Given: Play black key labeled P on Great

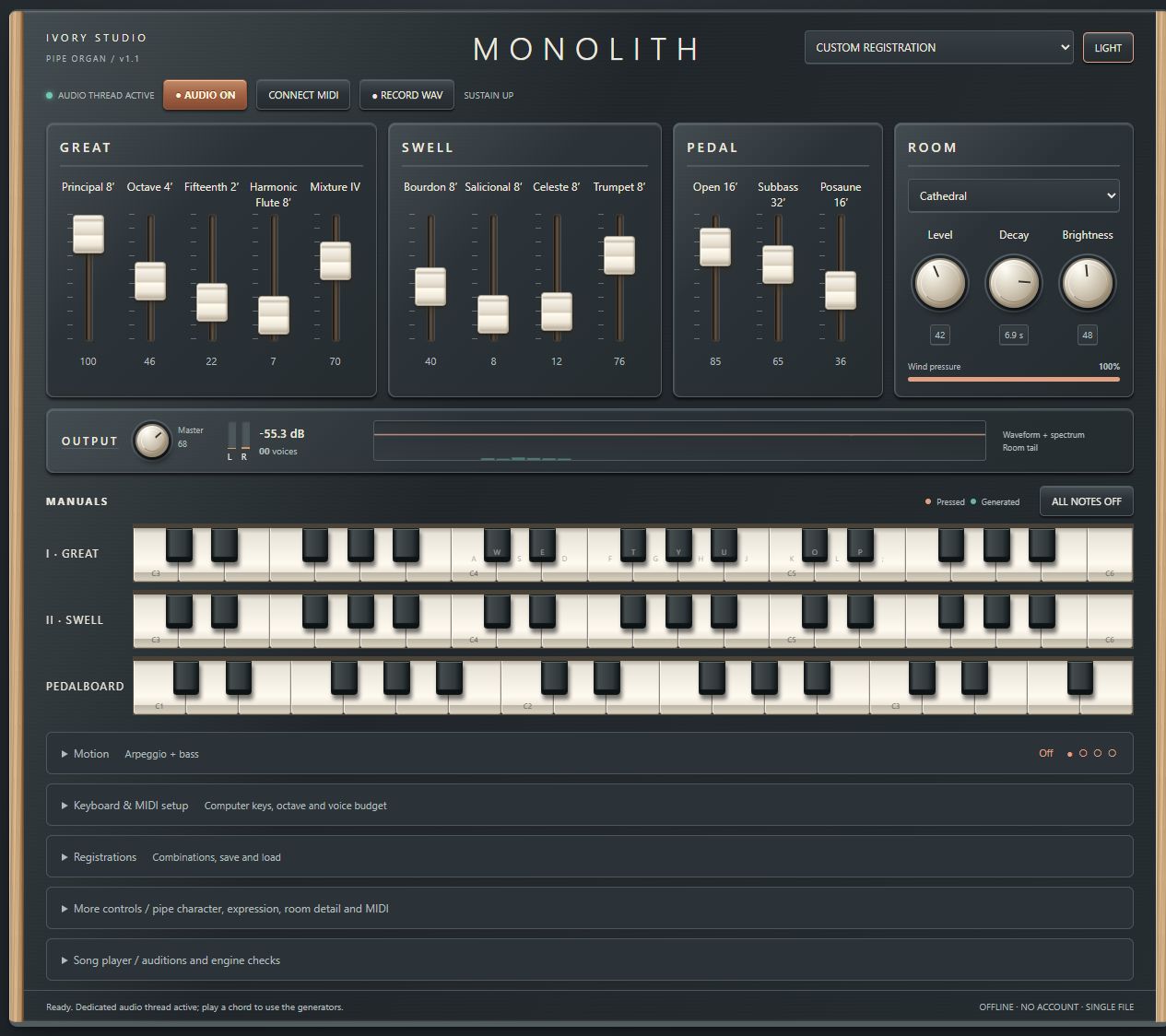Looking at the screenshot, I should [x=860, y=544].
